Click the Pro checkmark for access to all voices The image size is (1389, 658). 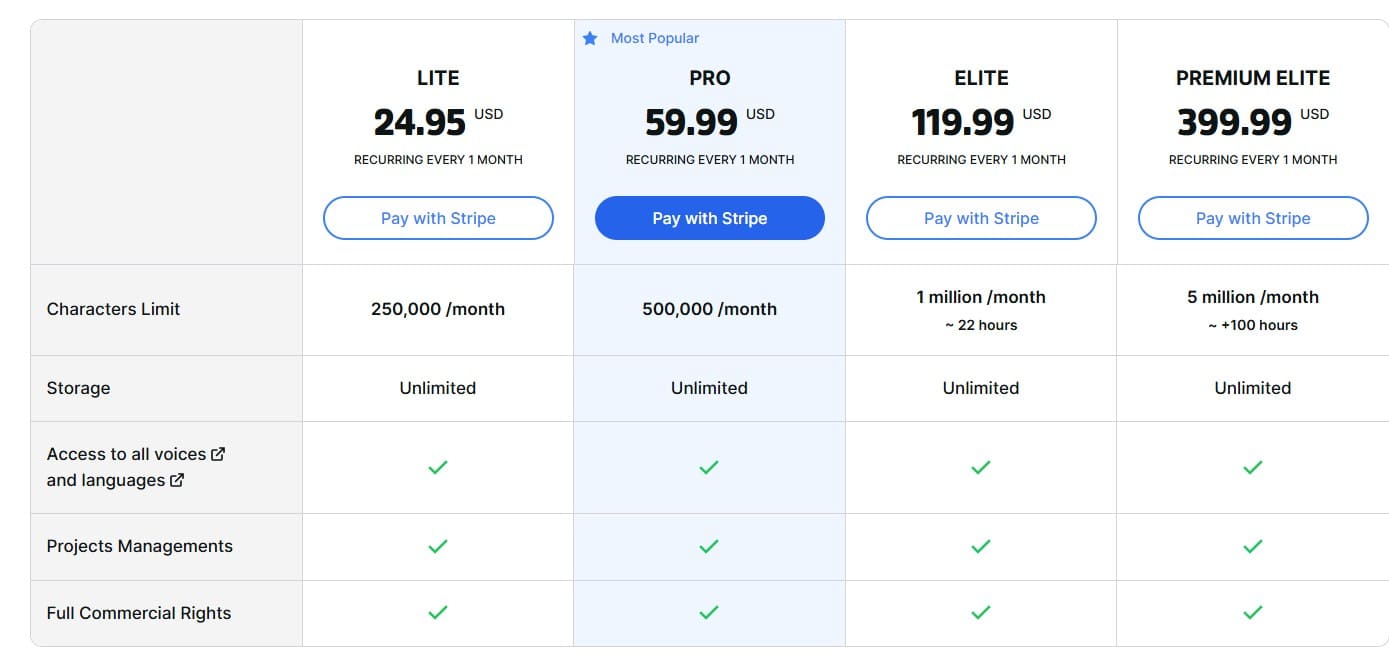coord(709,467)
